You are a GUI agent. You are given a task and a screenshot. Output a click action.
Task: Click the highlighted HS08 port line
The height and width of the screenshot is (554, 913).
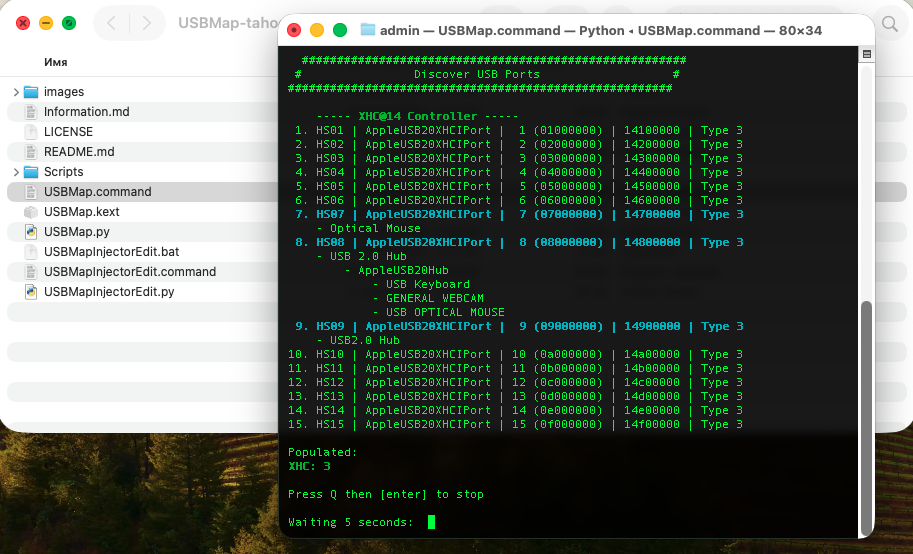[518, 242]
